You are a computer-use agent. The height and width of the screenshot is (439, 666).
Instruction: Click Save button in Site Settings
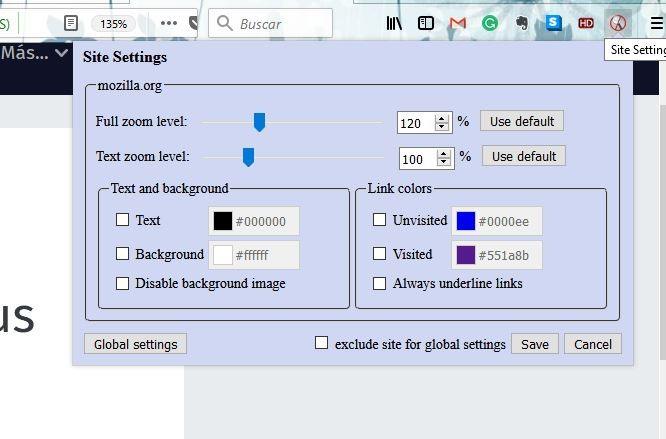tap(535, 344)
